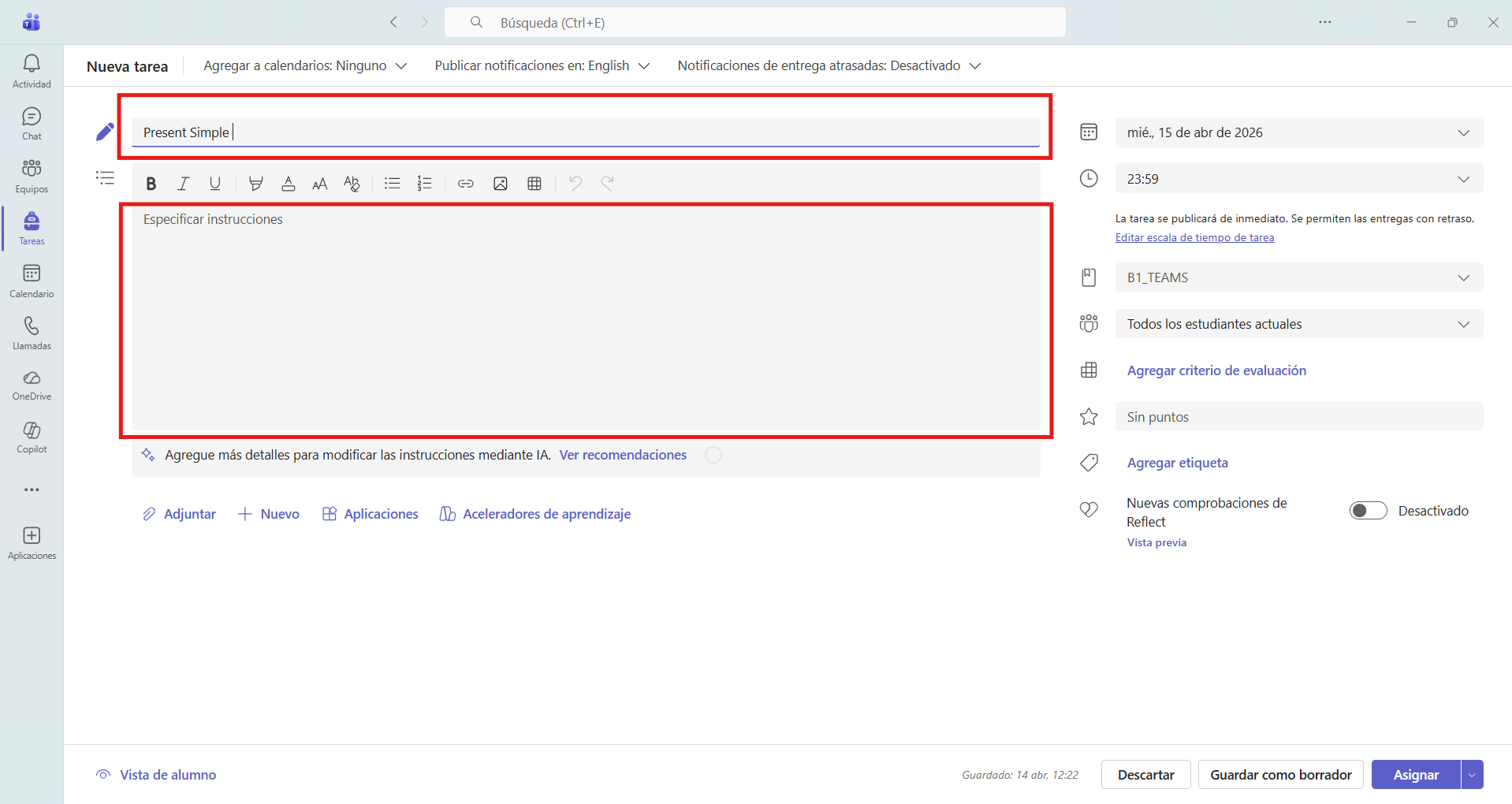Click the task title field
This screenshot has height=804, width=1512.
tap(586, 132)
